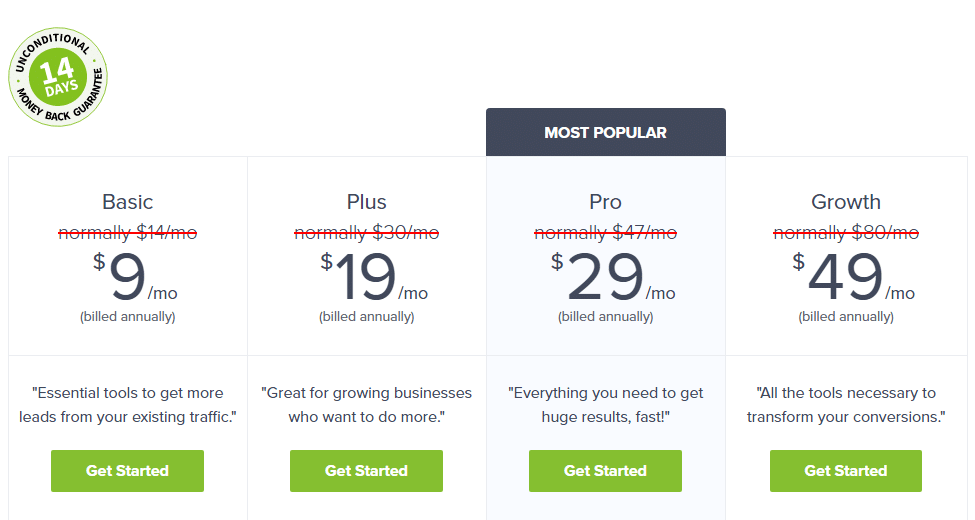Click the "Everything you need" Pro description

(x=605, y=404)
